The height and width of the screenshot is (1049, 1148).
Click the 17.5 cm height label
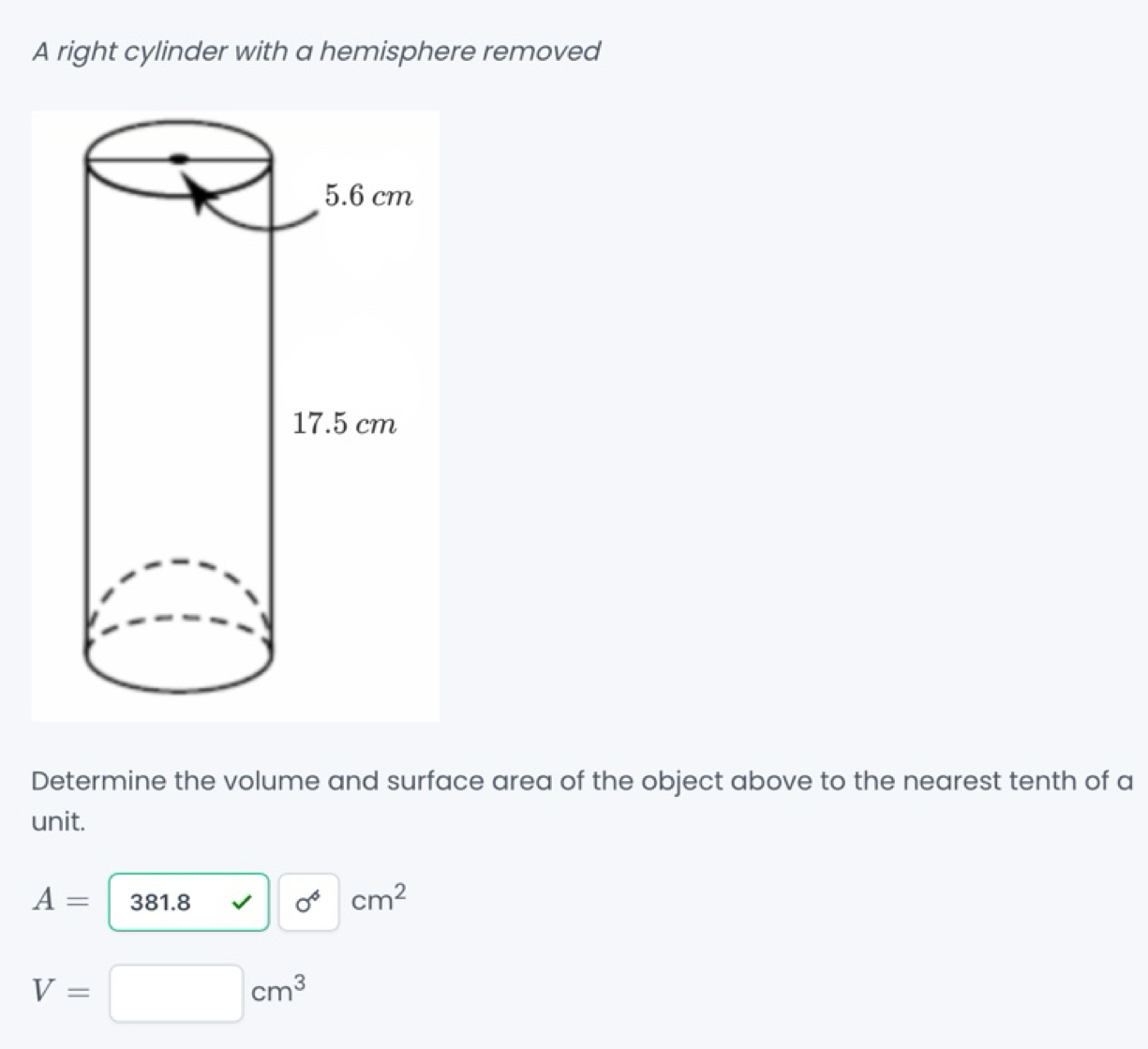pyautogui.click(x=342, y=424)
